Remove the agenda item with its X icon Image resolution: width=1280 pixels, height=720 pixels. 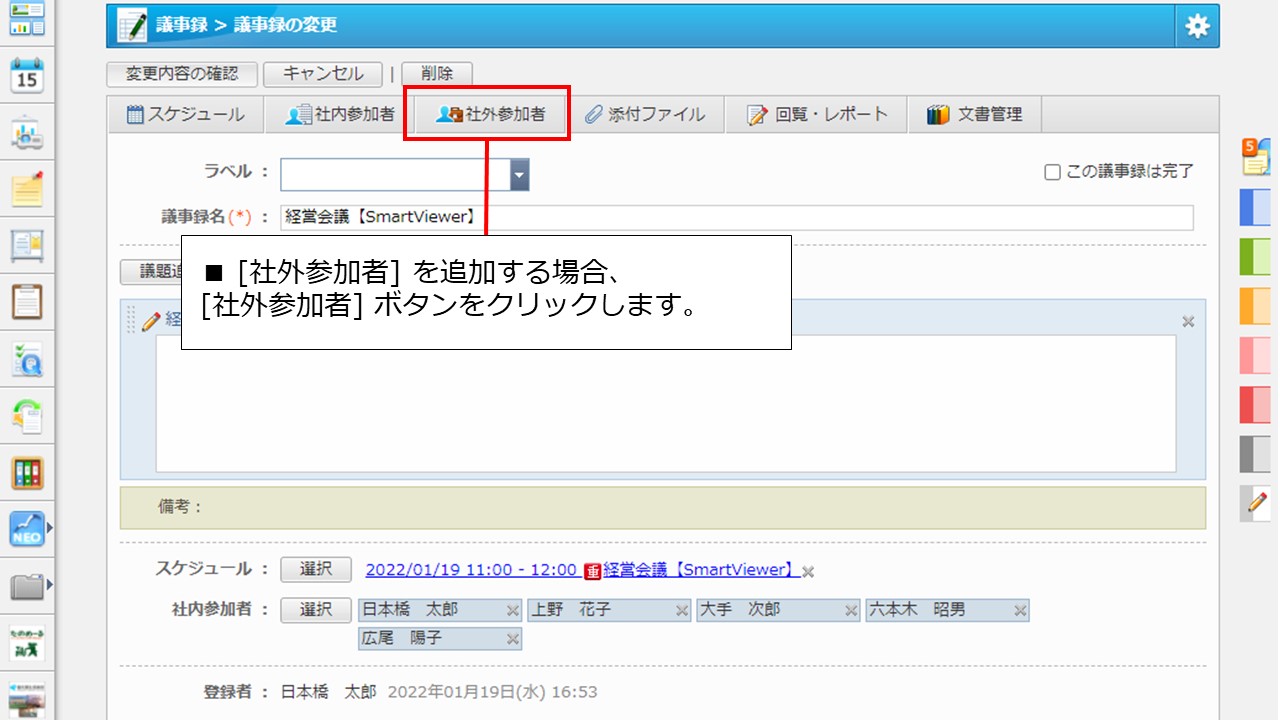coord(1188,322)
